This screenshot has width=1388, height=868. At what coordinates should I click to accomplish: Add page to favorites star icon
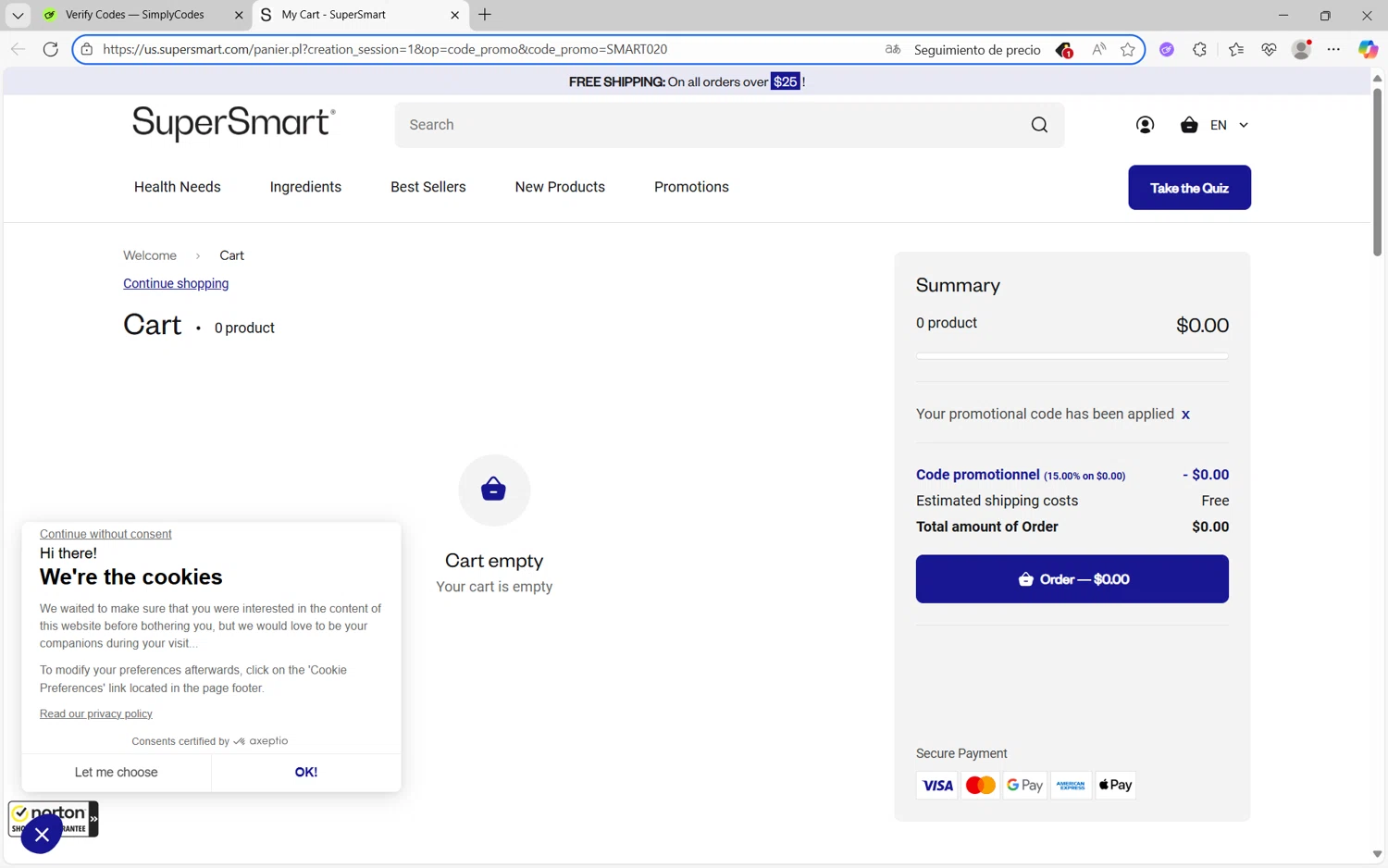pyautogui.click(x=1128, y=50)
